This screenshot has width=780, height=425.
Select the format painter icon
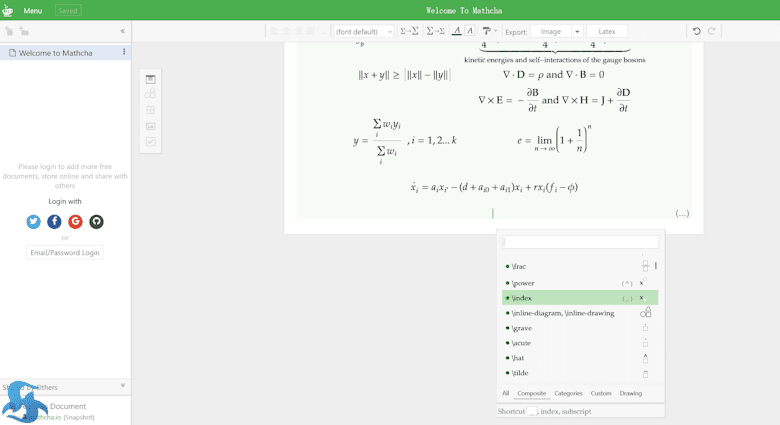(487, 31)
